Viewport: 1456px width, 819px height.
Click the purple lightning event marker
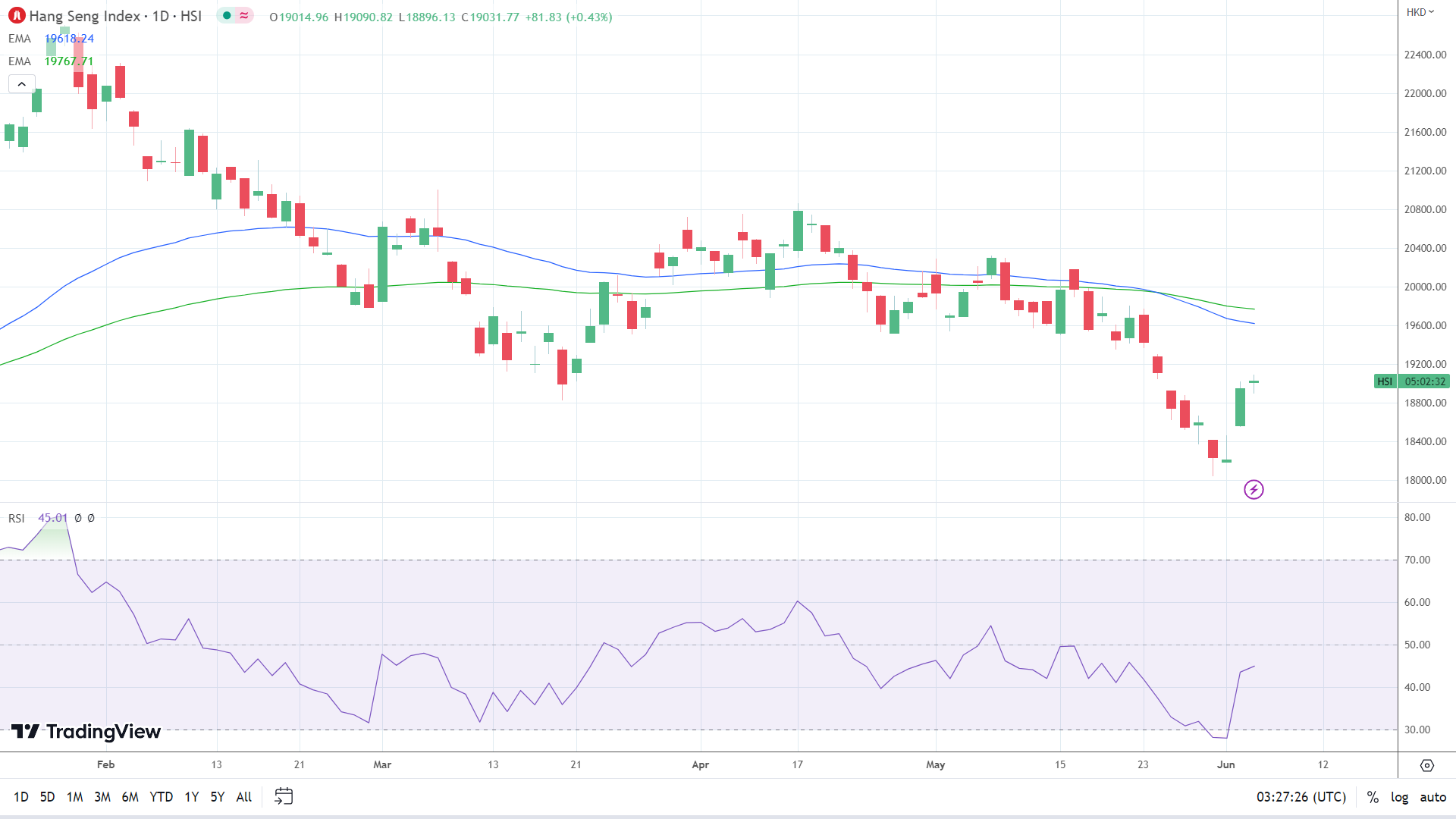coord(1254,490)
